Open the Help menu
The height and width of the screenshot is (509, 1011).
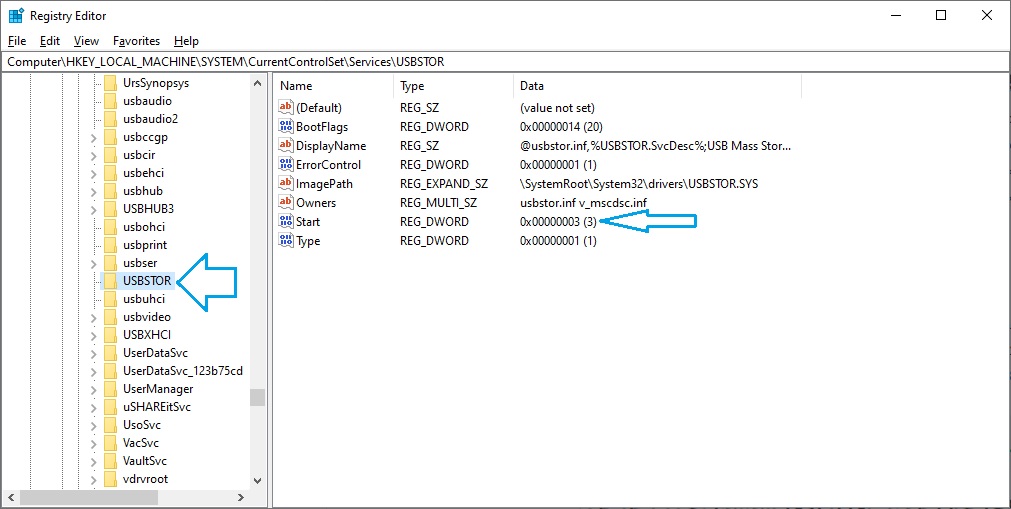click(x=186, y=41)
